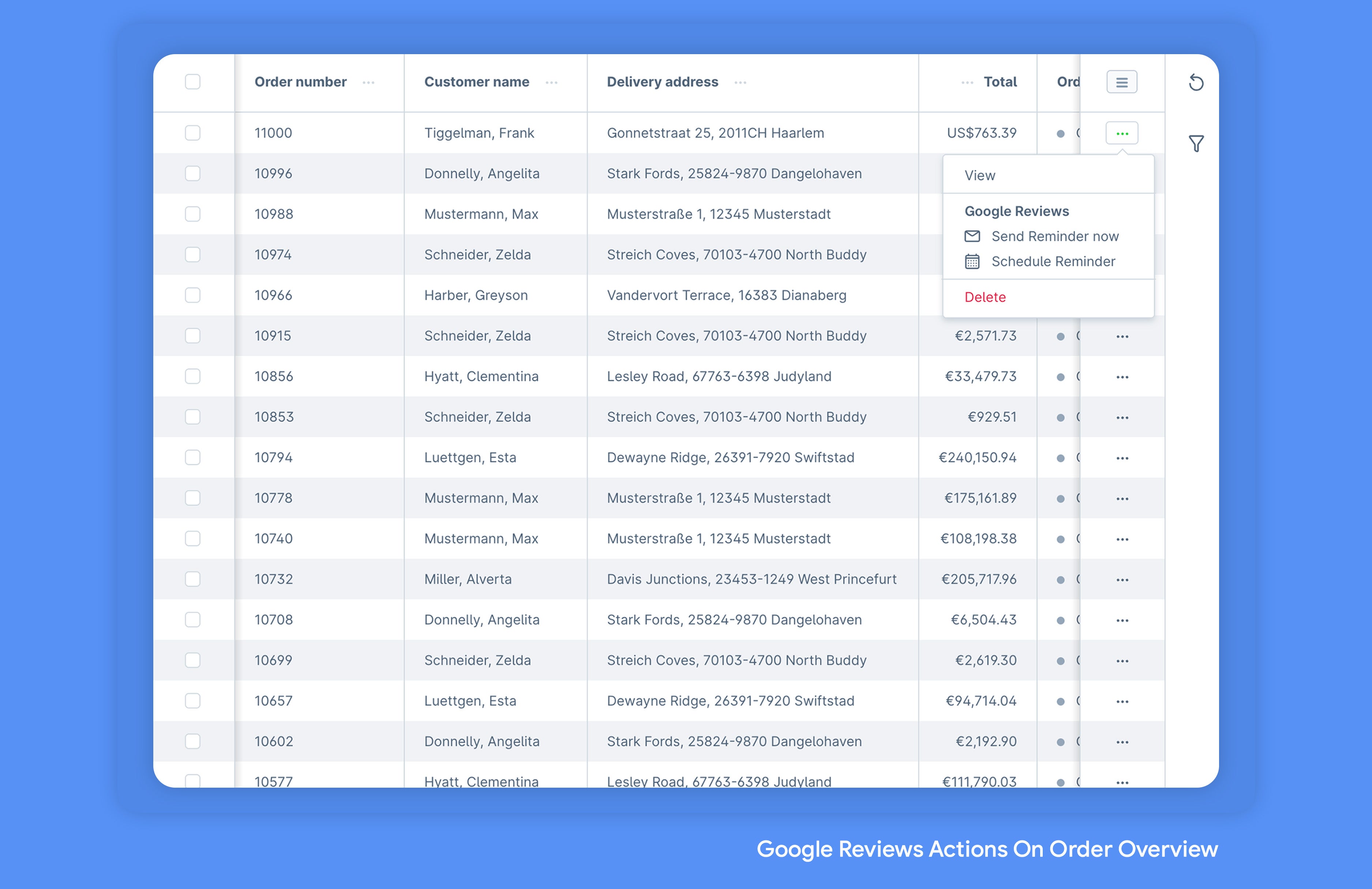
Task: Open row actions for order 10778
Action: (1122, 498)
